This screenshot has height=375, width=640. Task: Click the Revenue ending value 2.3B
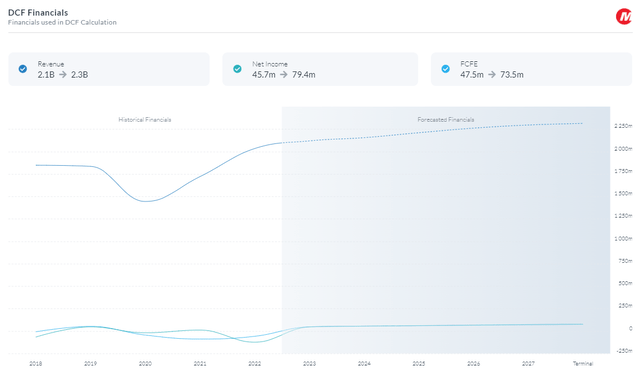coord(80,75)
